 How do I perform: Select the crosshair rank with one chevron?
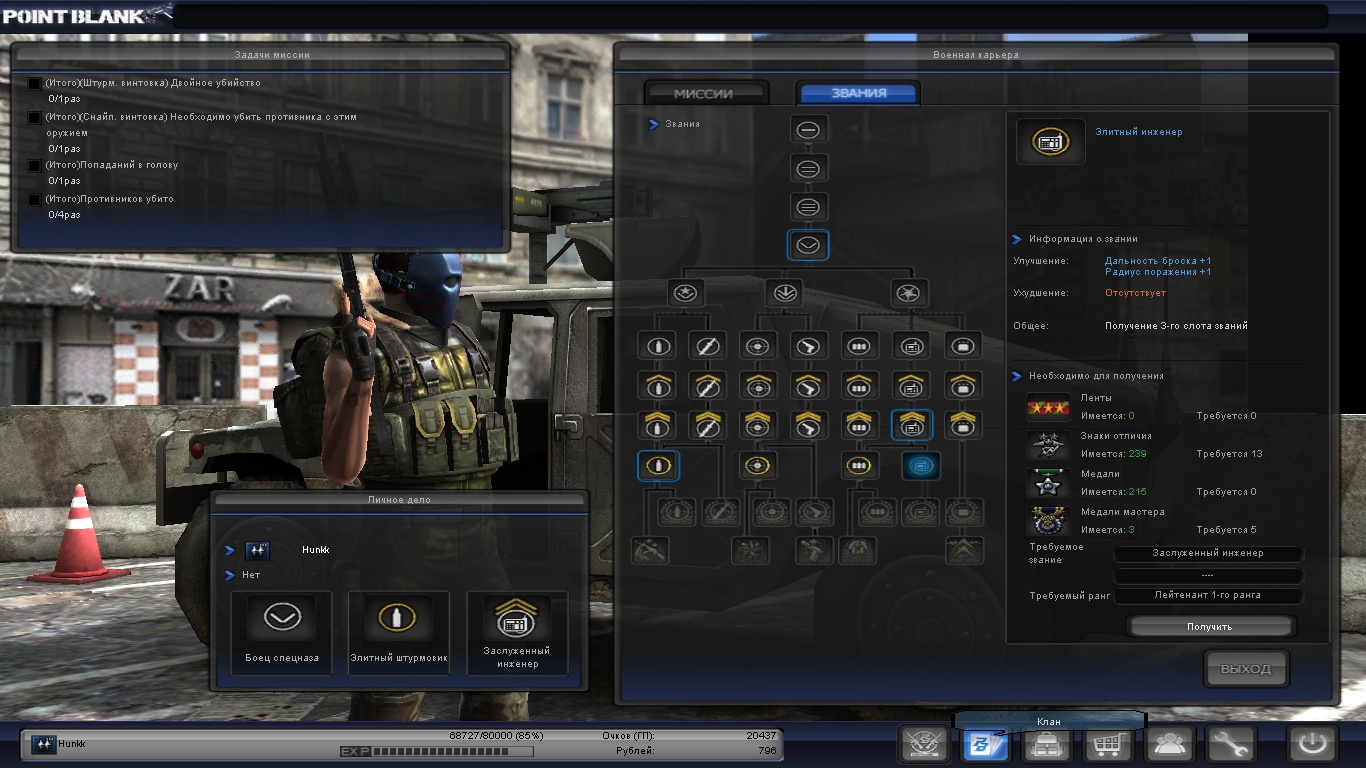(758, 385)
